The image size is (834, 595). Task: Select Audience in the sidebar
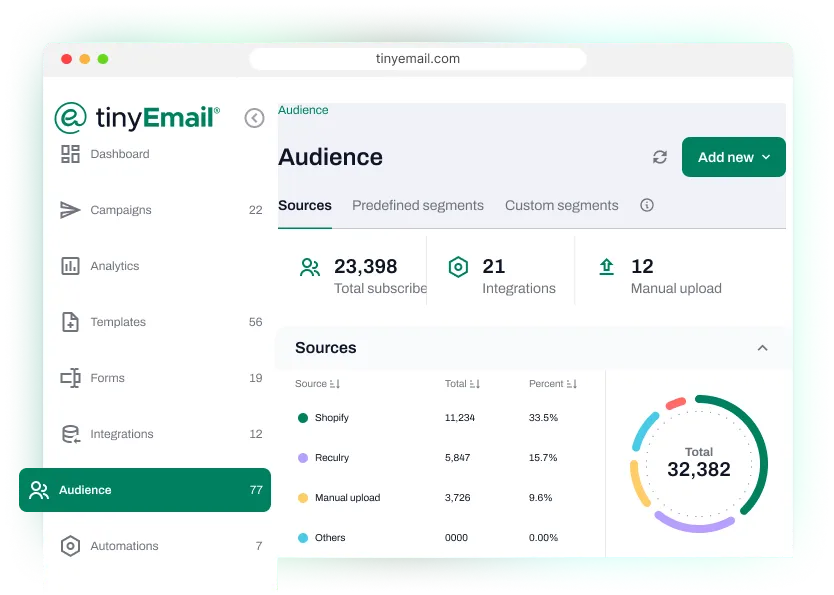(145, 490)
